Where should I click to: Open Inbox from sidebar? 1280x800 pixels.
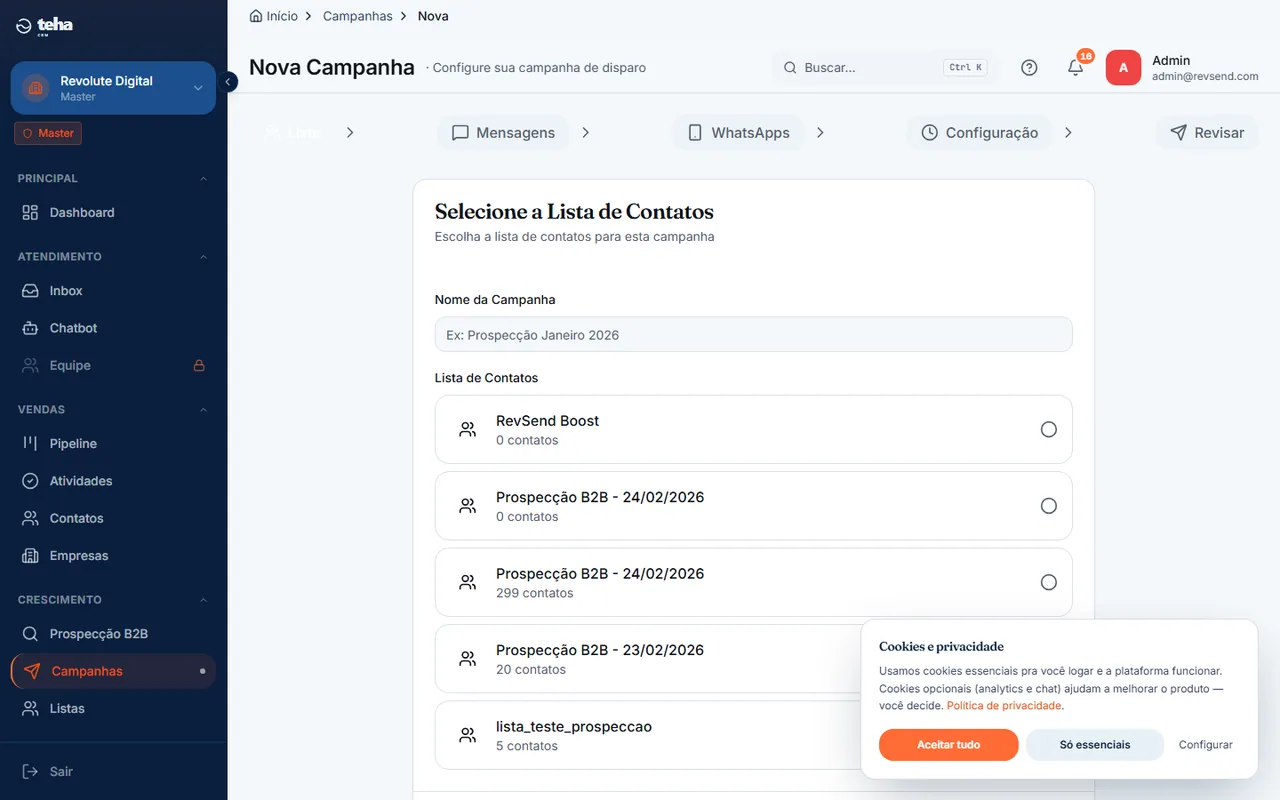113,291
